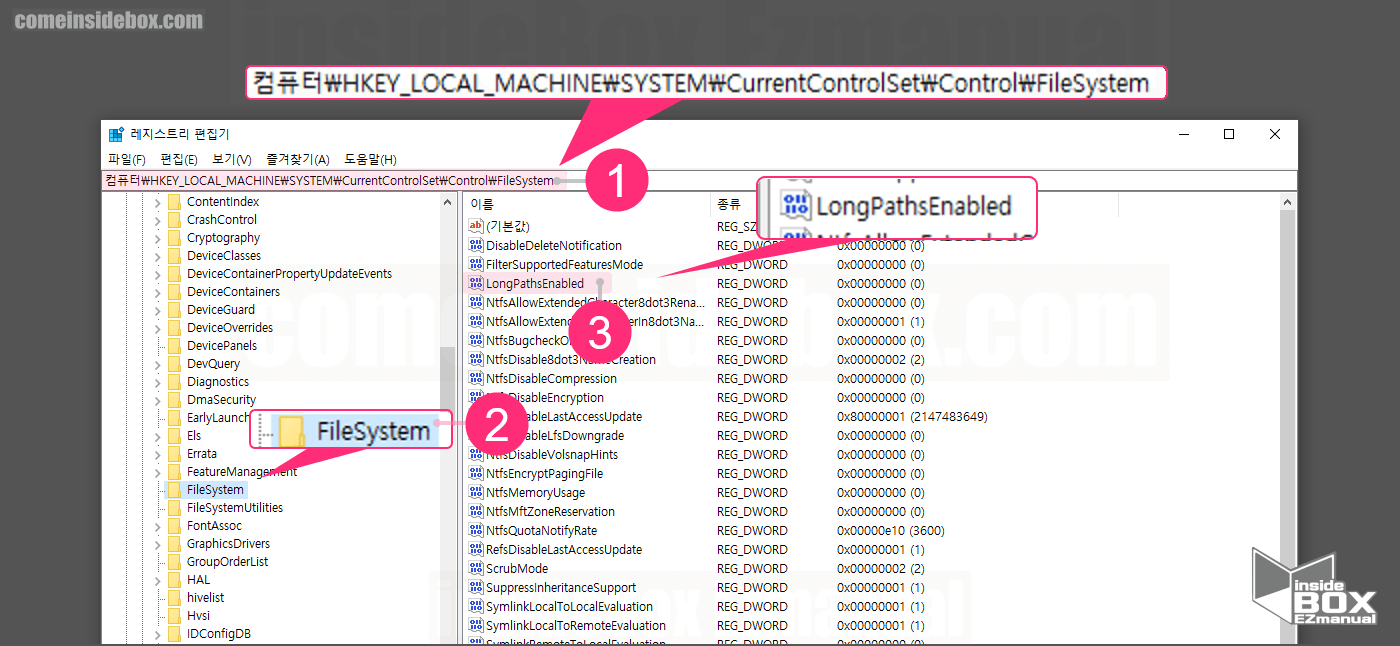
Task: Click the HAL folder icon
Action: click(174, 580)
